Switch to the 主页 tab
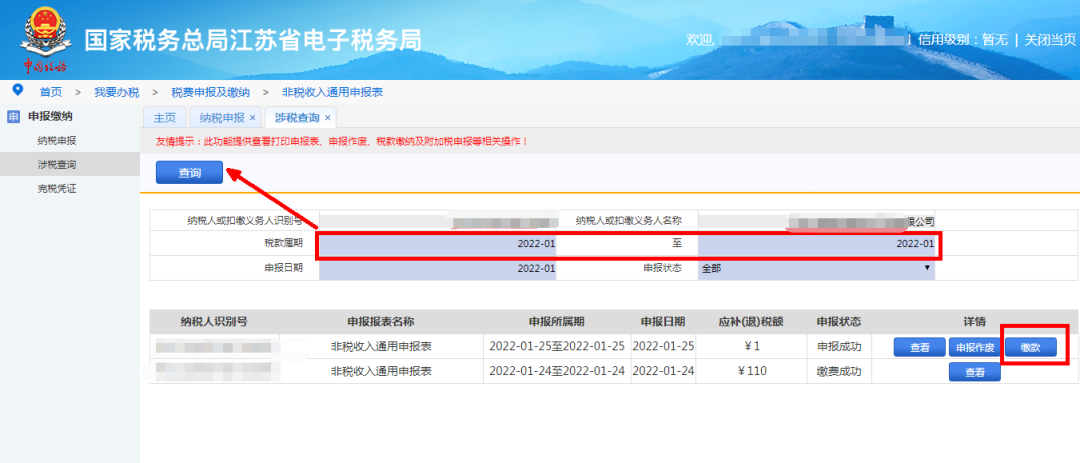Screen dimensions: 1080x463 tap(164, 117)
